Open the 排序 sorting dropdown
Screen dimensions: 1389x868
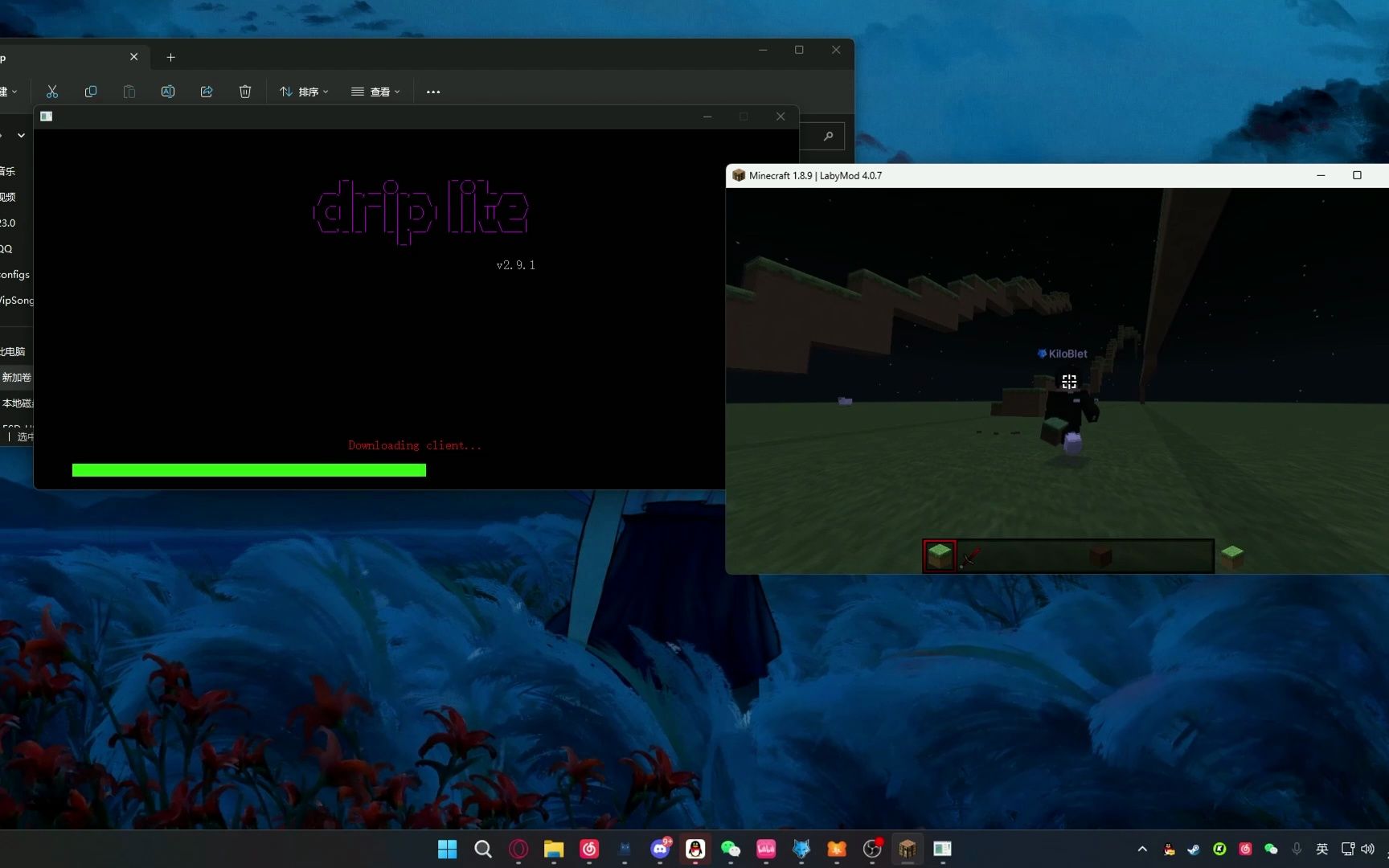(304, 92)
